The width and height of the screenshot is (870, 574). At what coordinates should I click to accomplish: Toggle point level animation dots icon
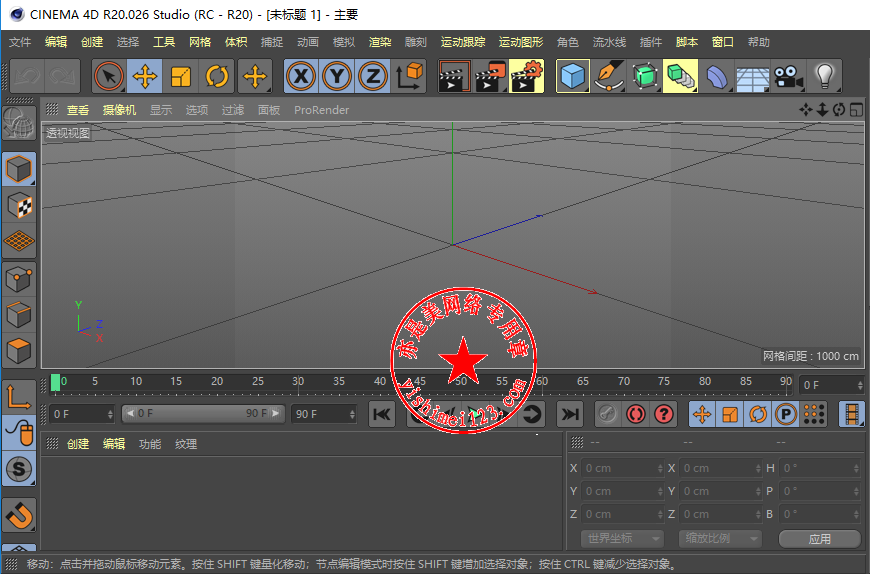(813, 414)
